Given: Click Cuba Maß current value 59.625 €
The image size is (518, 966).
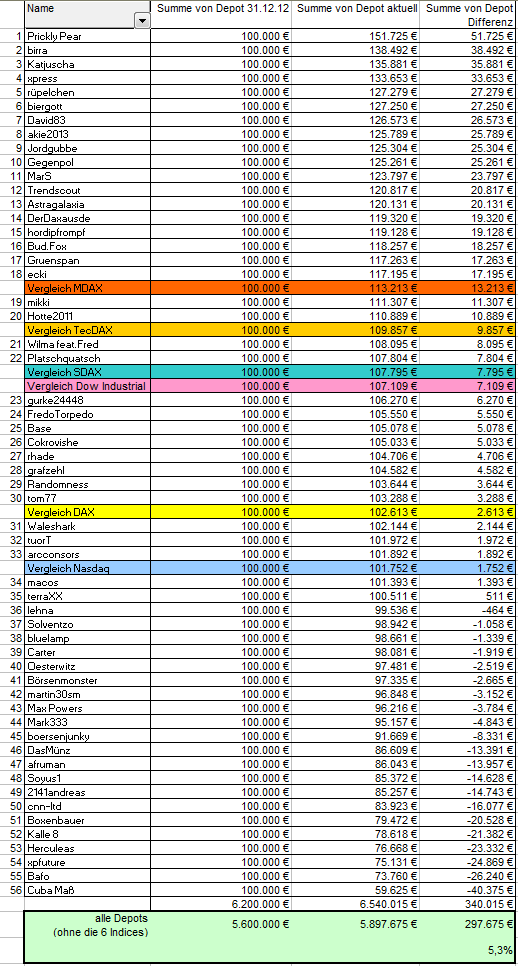Looking at the screenshot, I should pyautogui.click(x=356, y=890).
